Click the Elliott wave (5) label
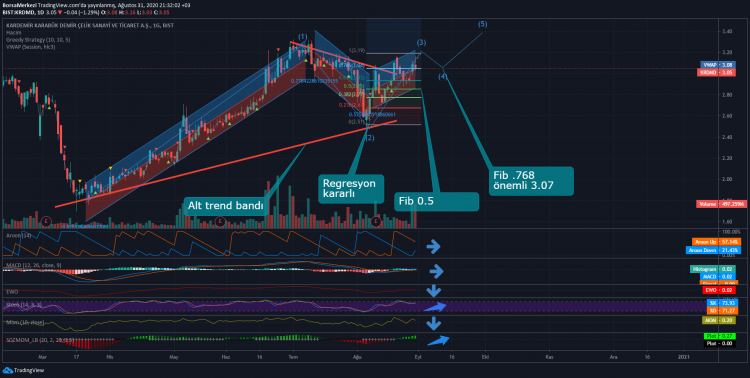 point(483,23)
